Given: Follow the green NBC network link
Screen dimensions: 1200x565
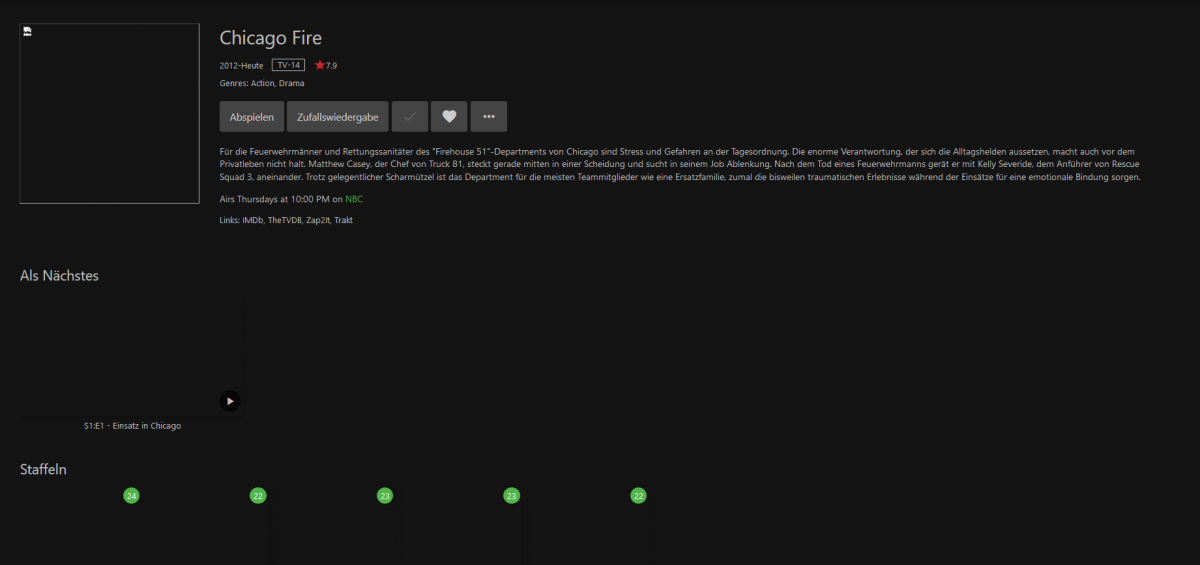Looking at the screenshot, I should tap(354, 200).
